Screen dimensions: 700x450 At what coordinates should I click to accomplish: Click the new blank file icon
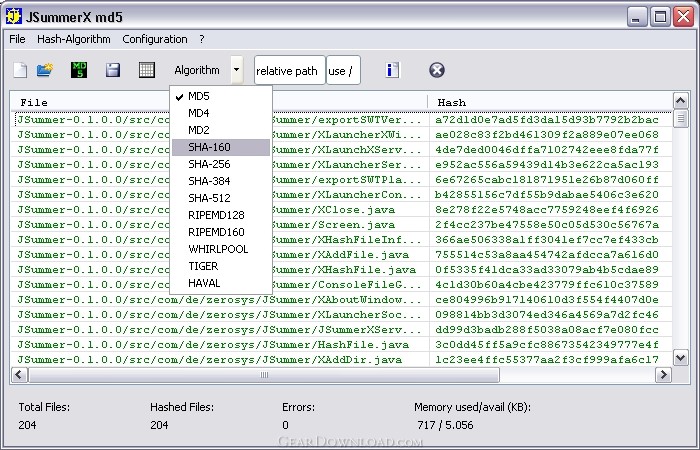[20, 70]
